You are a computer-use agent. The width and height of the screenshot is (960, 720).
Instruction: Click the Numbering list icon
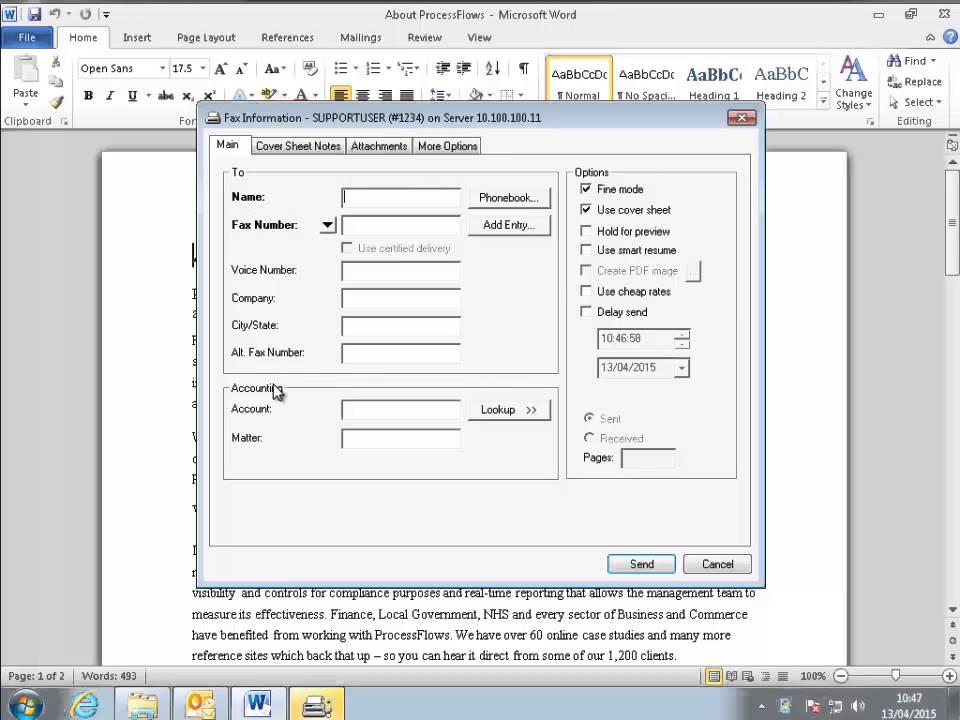(x=373, y=69)
